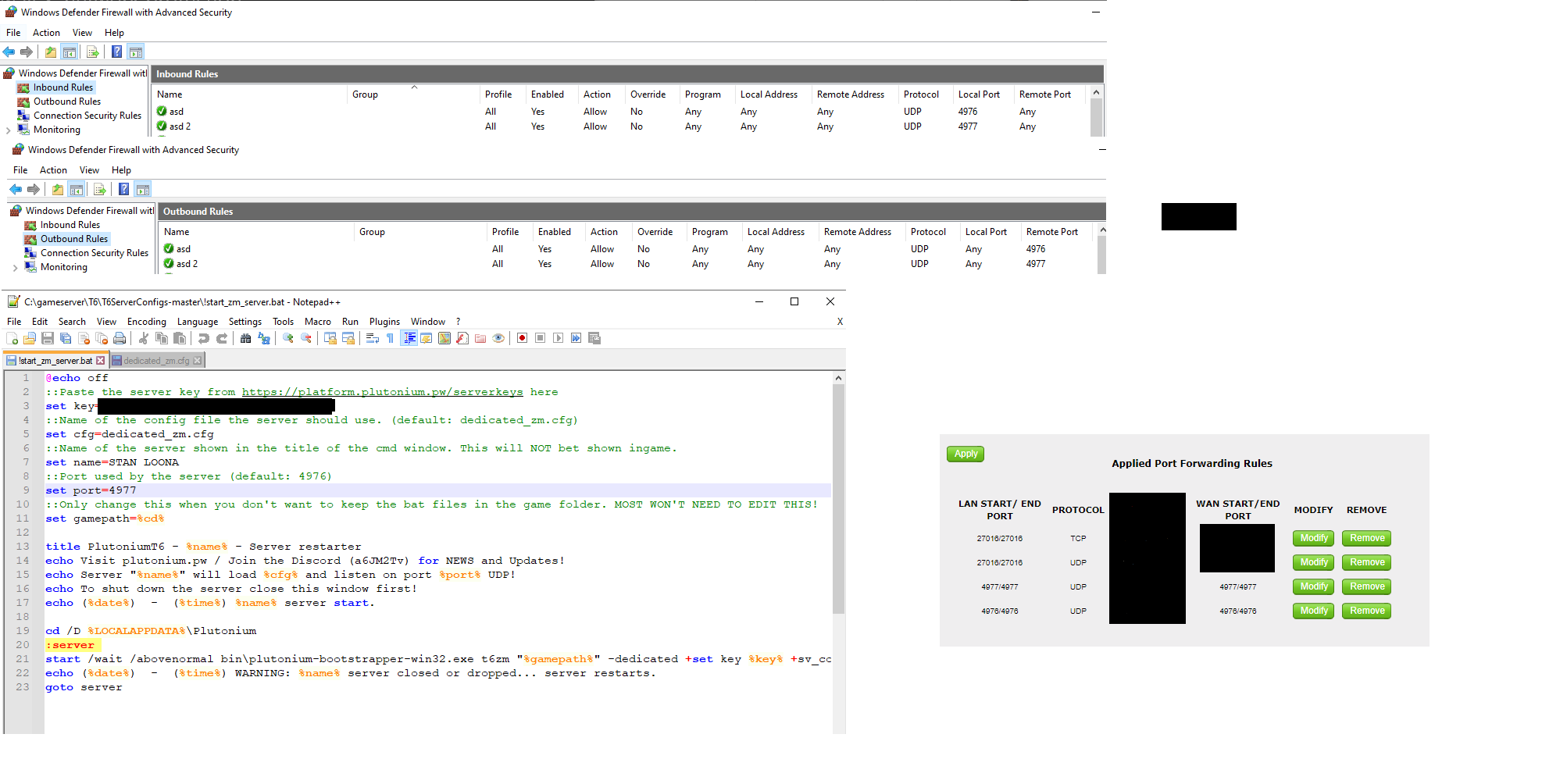
Task: Select 'asd 2' rule in Inbound Rules list
Action: [180, 127]
